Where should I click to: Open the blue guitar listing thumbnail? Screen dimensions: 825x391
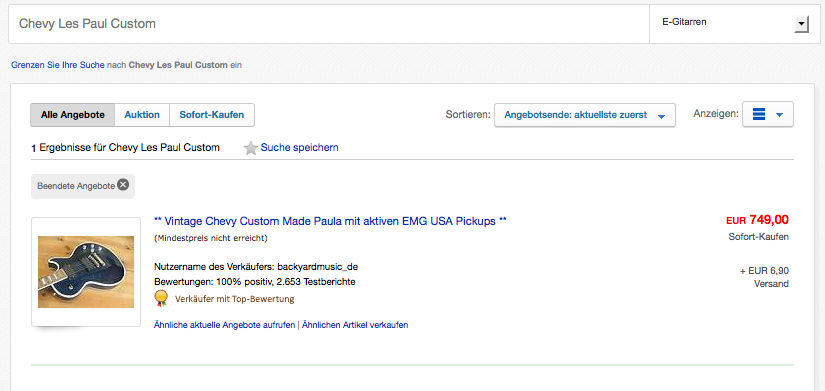(86, 272)
